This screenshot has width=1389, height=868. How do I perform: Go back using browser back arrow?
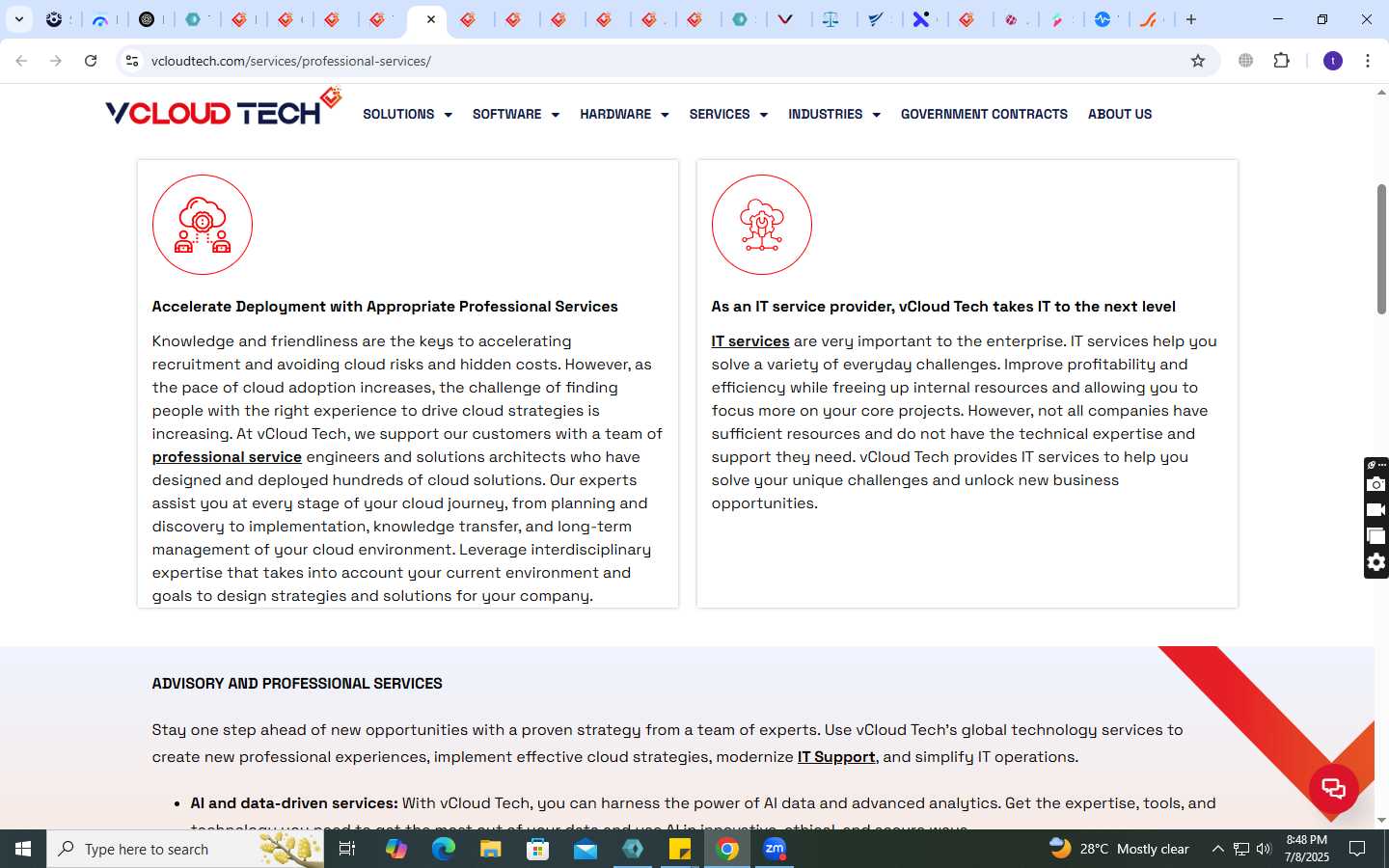(x=21, y=61)
